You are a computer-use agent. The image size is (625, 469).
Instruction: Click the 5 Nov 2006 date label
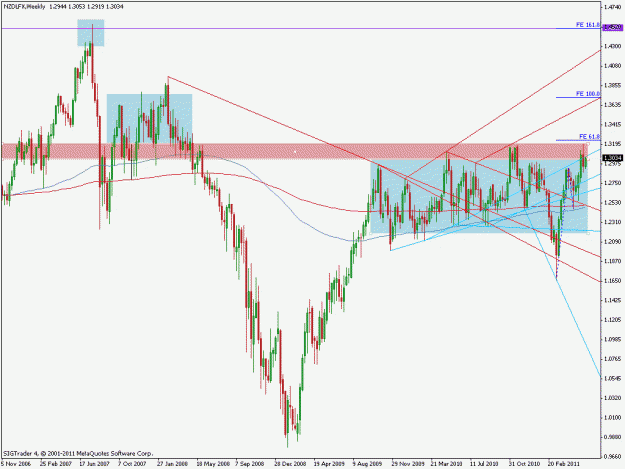16,464
